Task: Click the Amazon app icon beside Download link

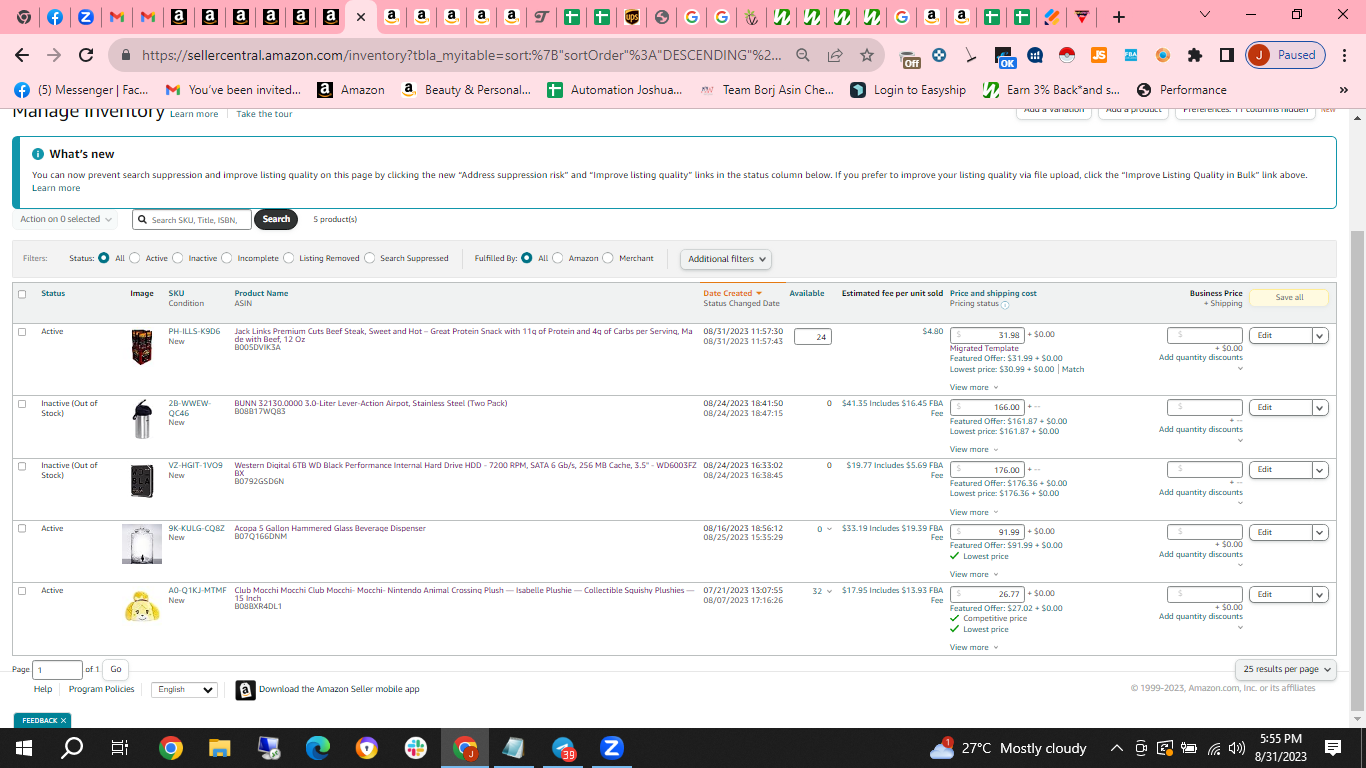Action: pos(245,690)
